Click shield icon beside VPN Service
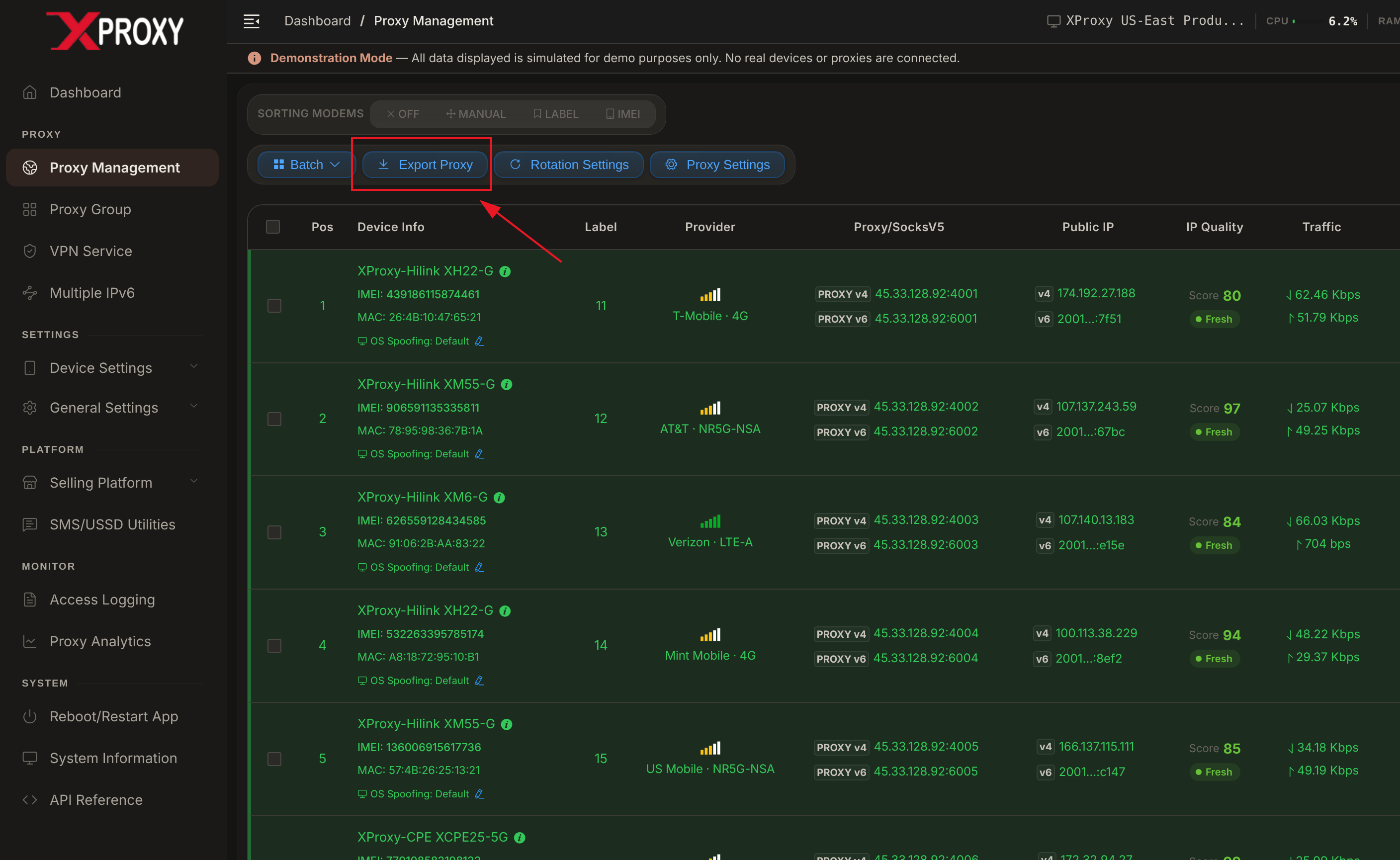The image size is (1400, 860). [30, 251]
